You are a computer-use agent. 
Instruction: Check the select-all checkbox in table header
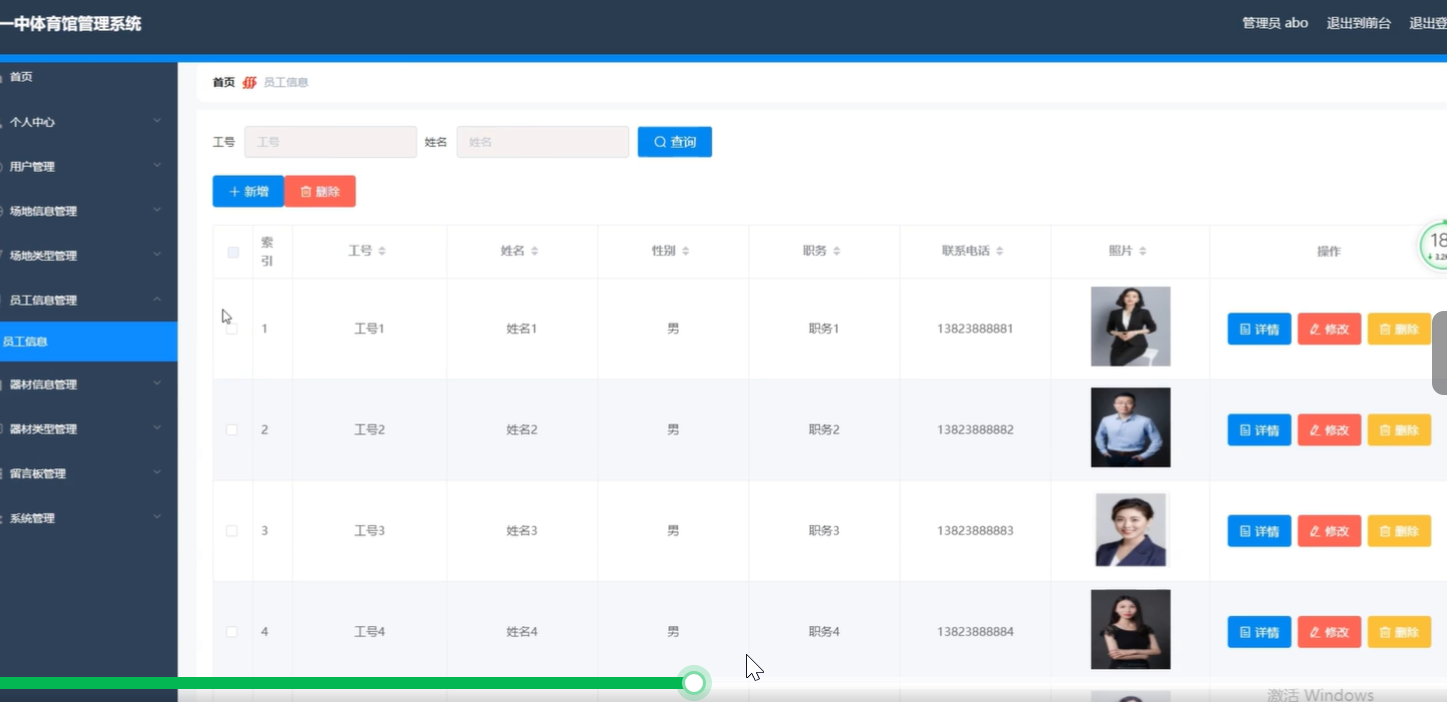231,252
